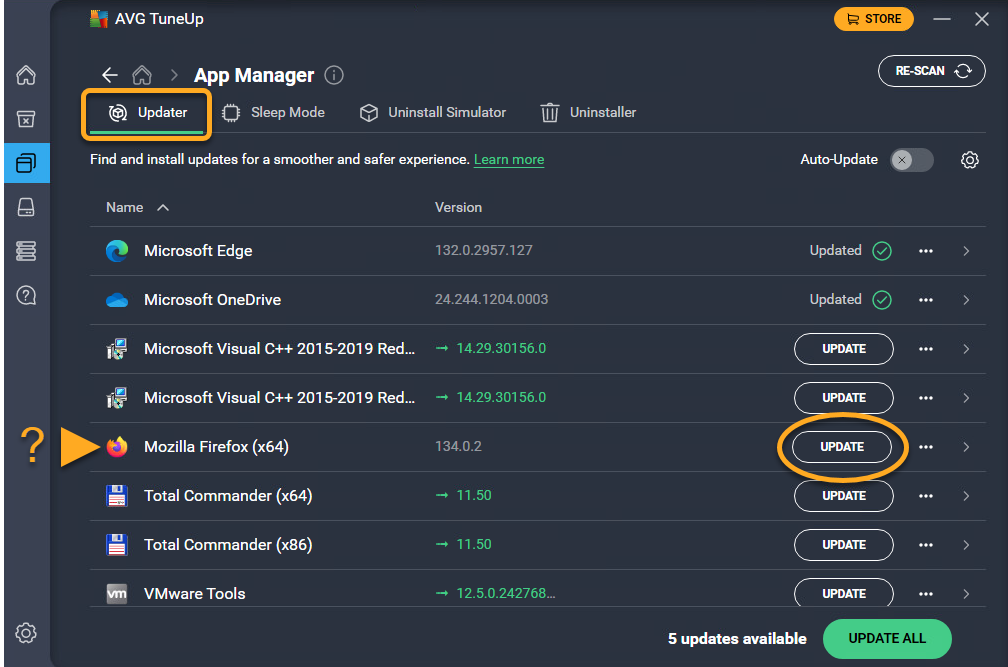Click the stacked database icon in sidebar
This screenshot has width=1008, height=667.
(26, 251)
